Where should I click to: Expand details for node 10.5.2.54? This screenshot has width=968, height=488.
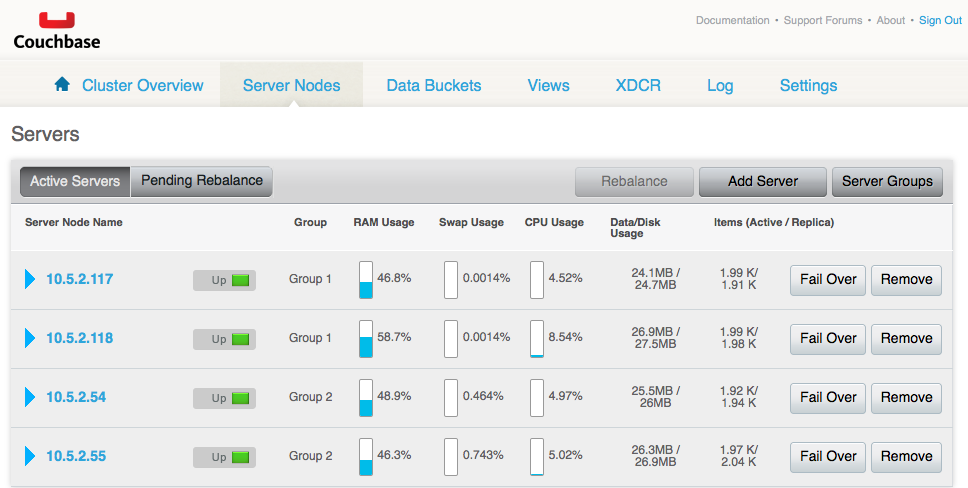pos(30,398)
